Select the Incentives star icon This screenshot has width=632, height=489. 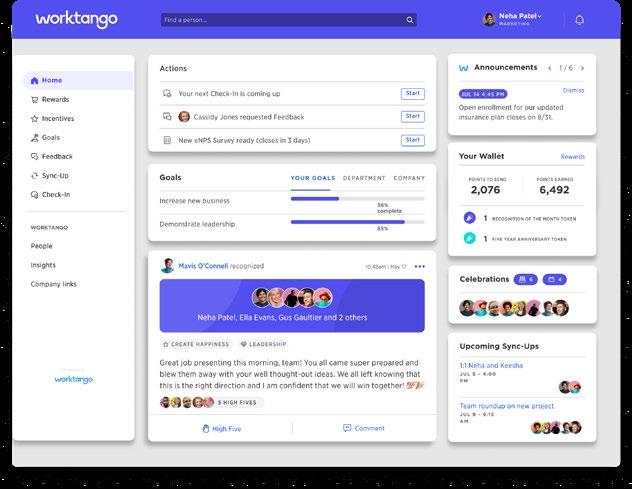pyautogui.click(x=35, y=119)
